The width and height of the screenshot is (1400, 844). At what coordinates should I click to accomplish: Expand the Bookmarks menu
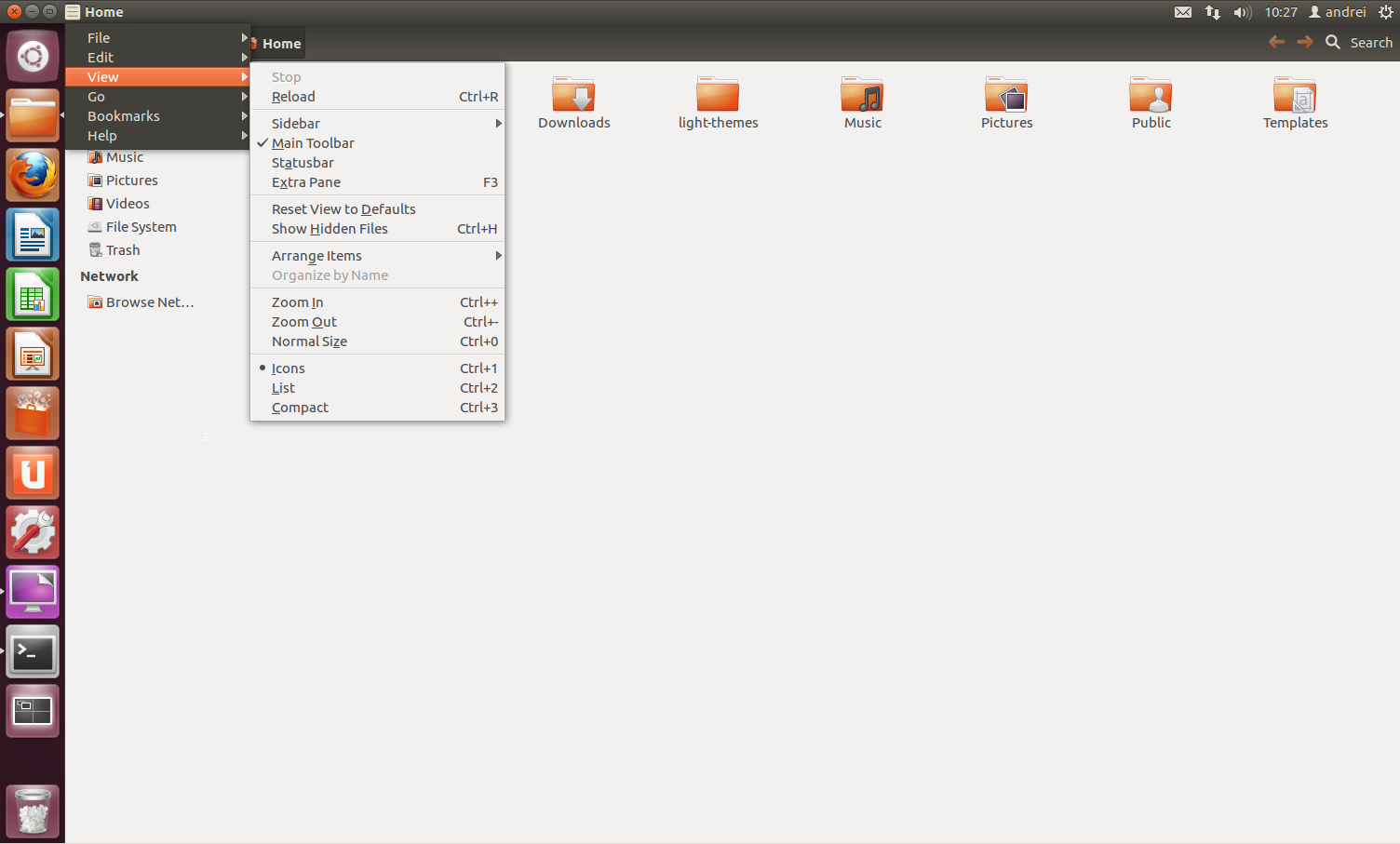(x=124, y=115)
